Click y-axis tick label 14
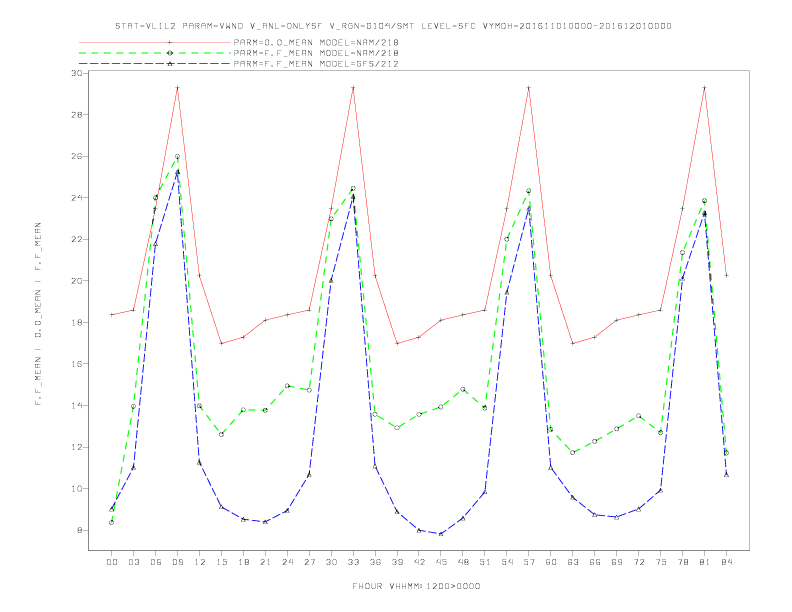The height and width of the screenshot is (612, 792). [77, 405]
